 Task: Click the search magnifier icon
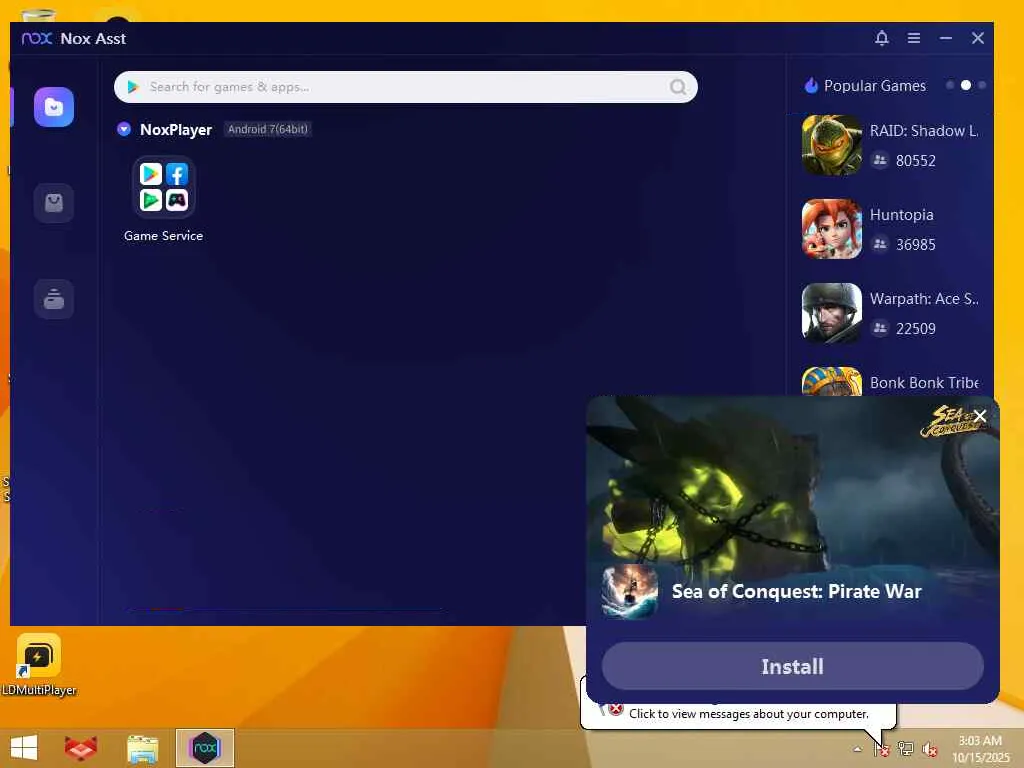point(678,87)
